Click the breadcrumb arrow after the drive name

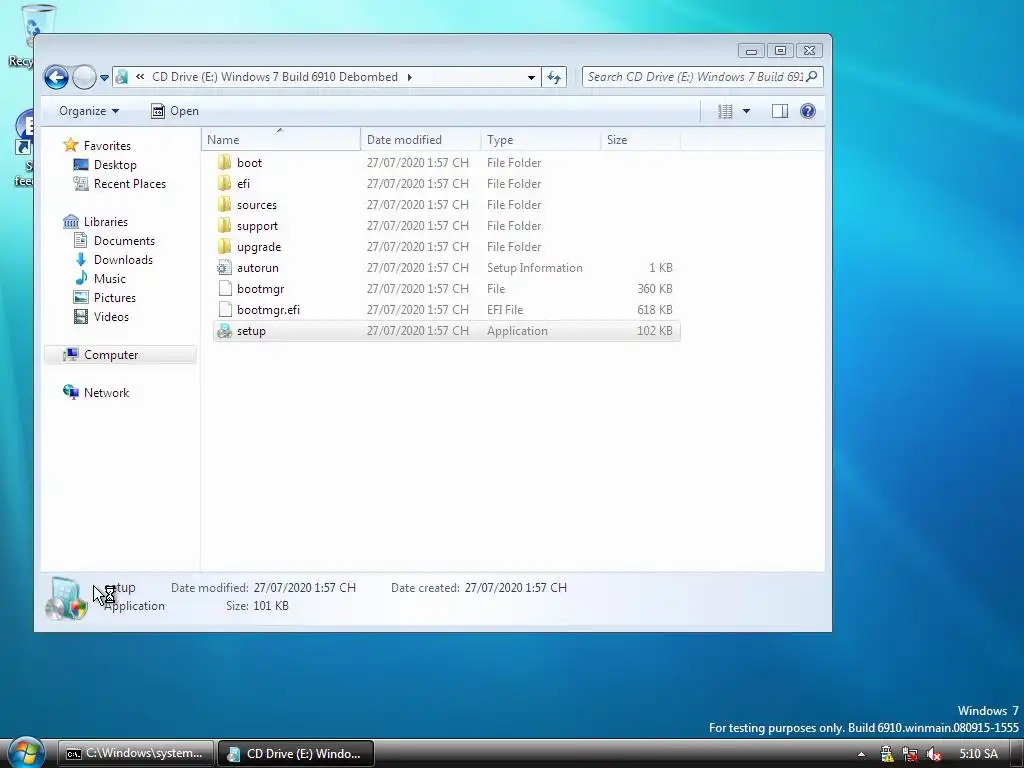pyautogui.click(x=409, y=77)
